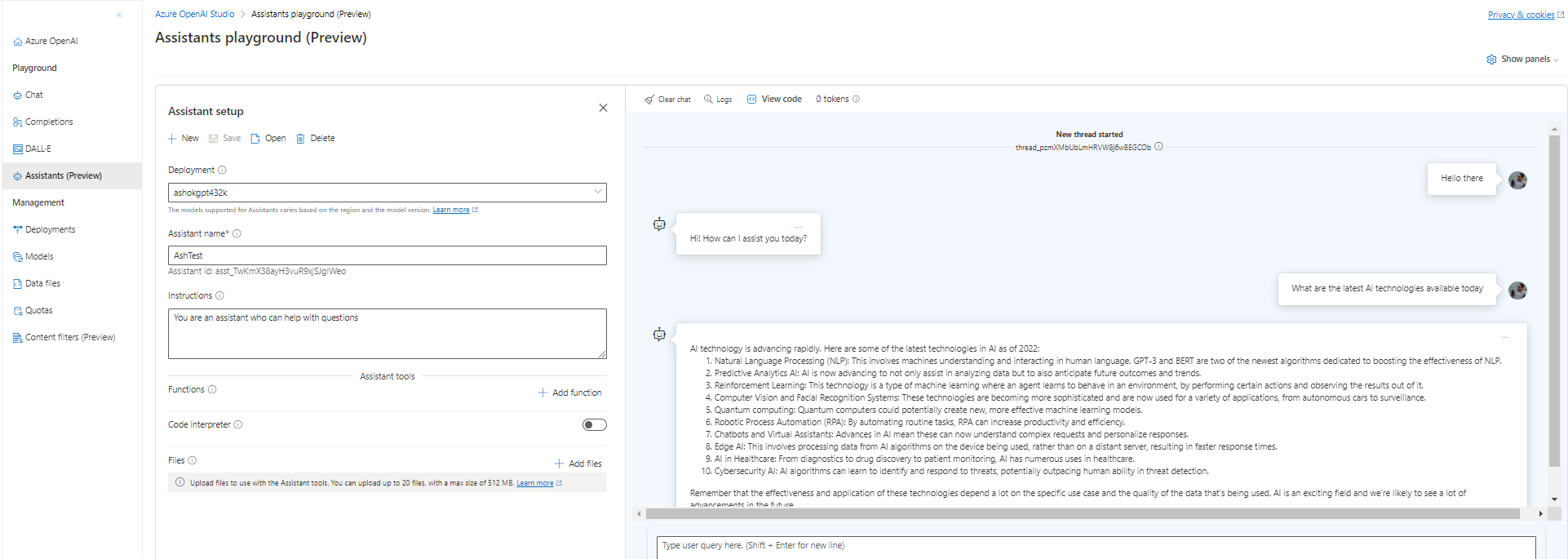
Task: Click horizontal scrollbar left arrow
Action: click(x=639, y=514)
